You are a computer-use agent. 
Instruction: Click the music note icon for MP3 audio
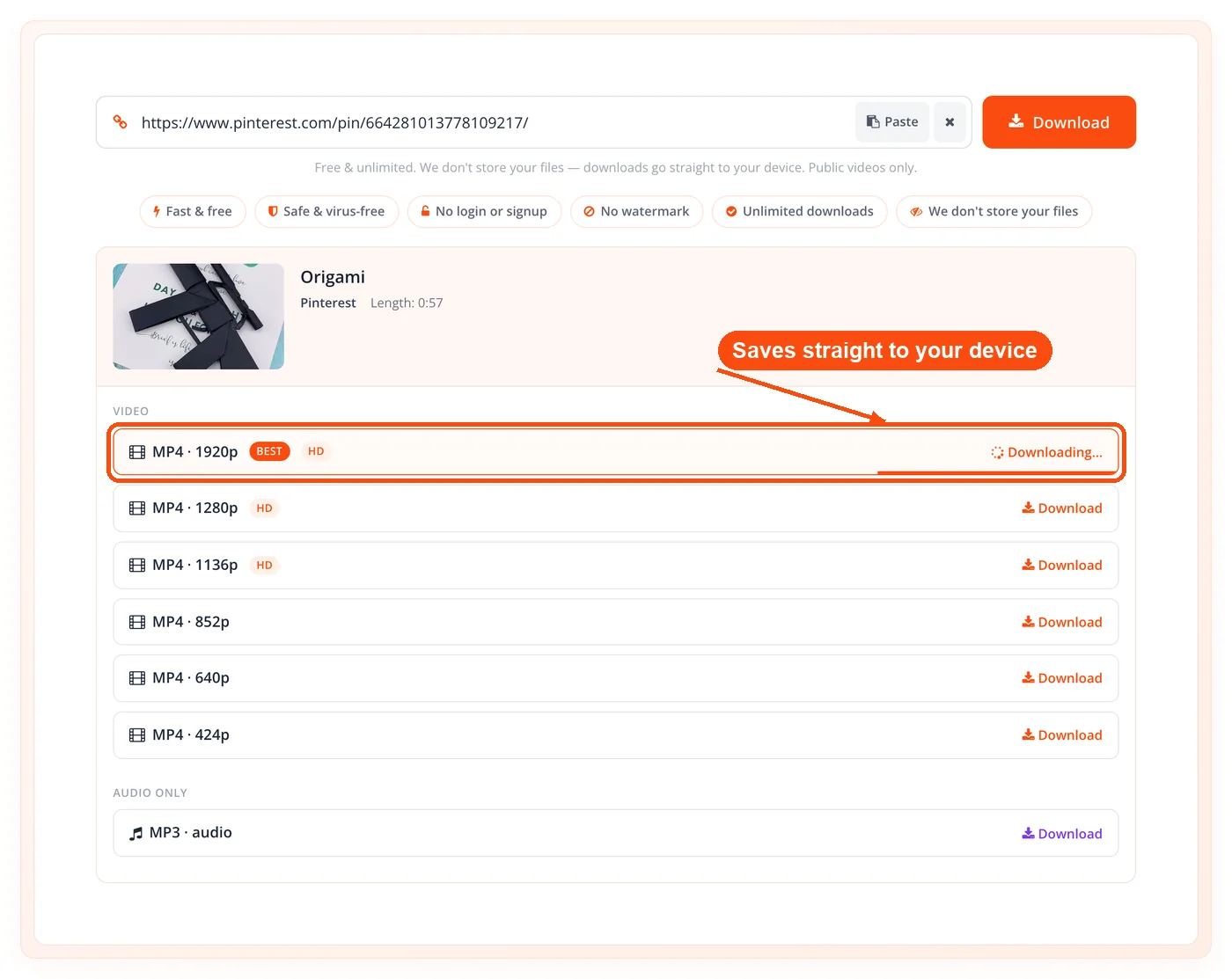pos(136,834)
